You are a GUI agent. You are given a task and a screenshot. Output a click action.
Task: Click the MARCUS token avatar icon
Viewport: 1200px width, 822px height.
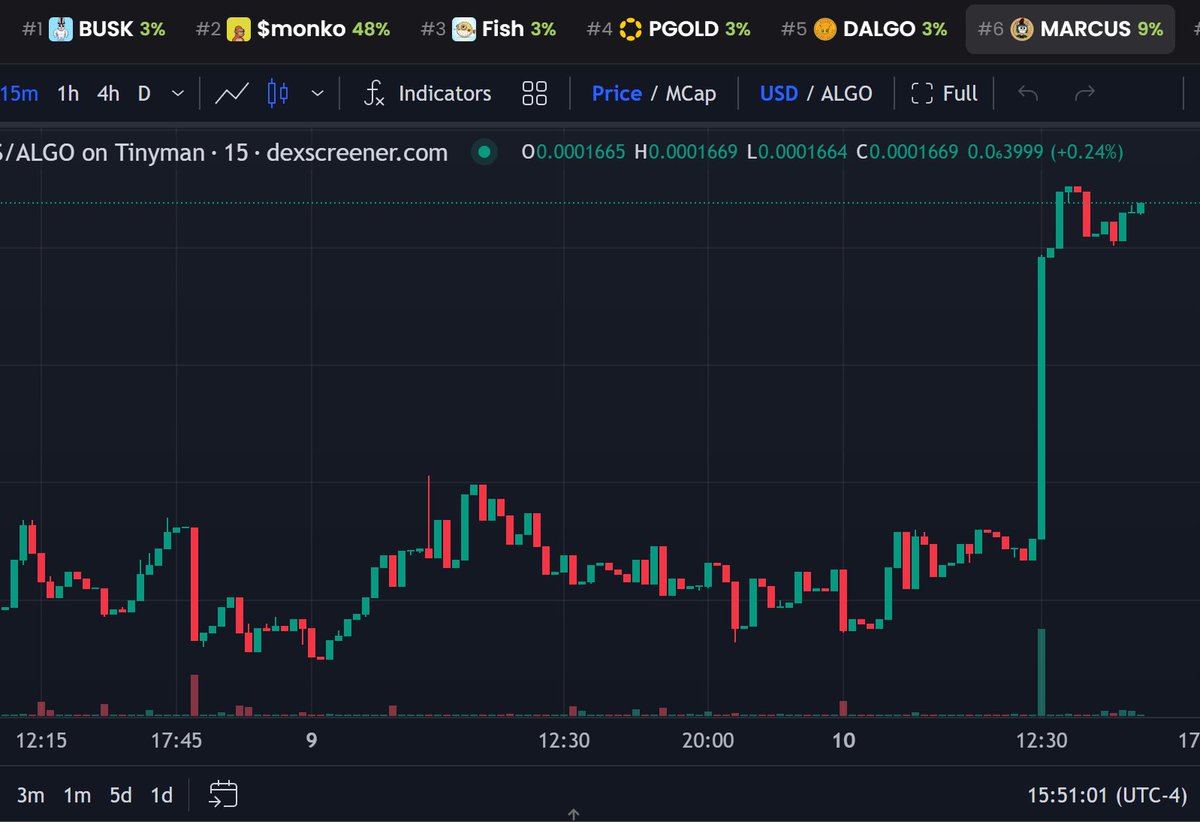(x=1022, y=29)
